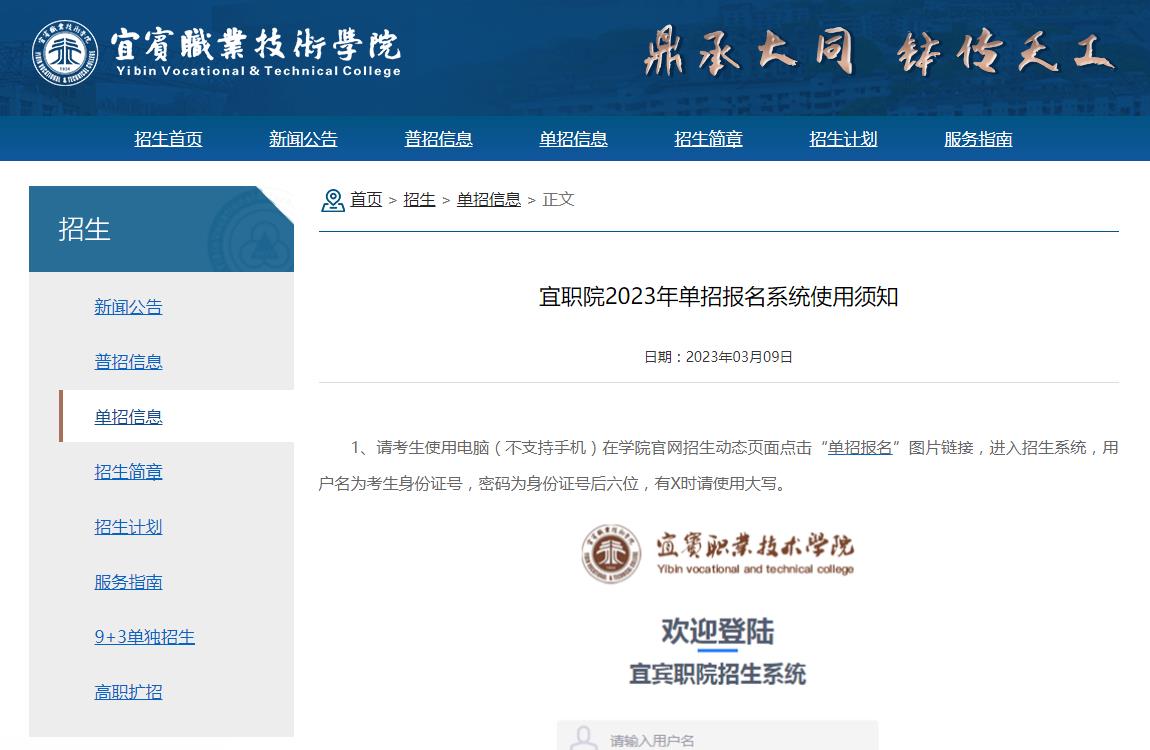Select 高职扩招 in the left sidebar
Viewport: 1150px width, 750px height.
[x=128, y=691]
